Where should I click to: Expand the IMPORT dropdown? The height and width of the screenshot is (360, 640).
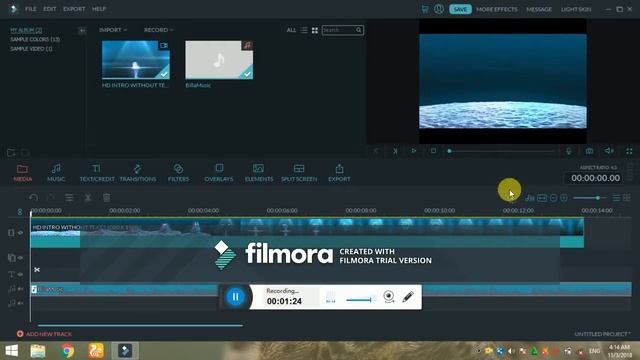pyautogui.click(x=113, y=30)
